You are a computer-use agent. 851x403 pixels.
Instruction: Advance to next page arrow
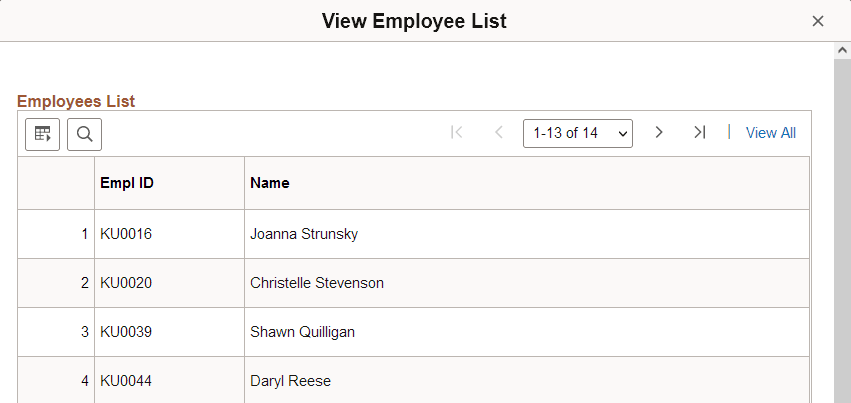[x=658, y=132]
